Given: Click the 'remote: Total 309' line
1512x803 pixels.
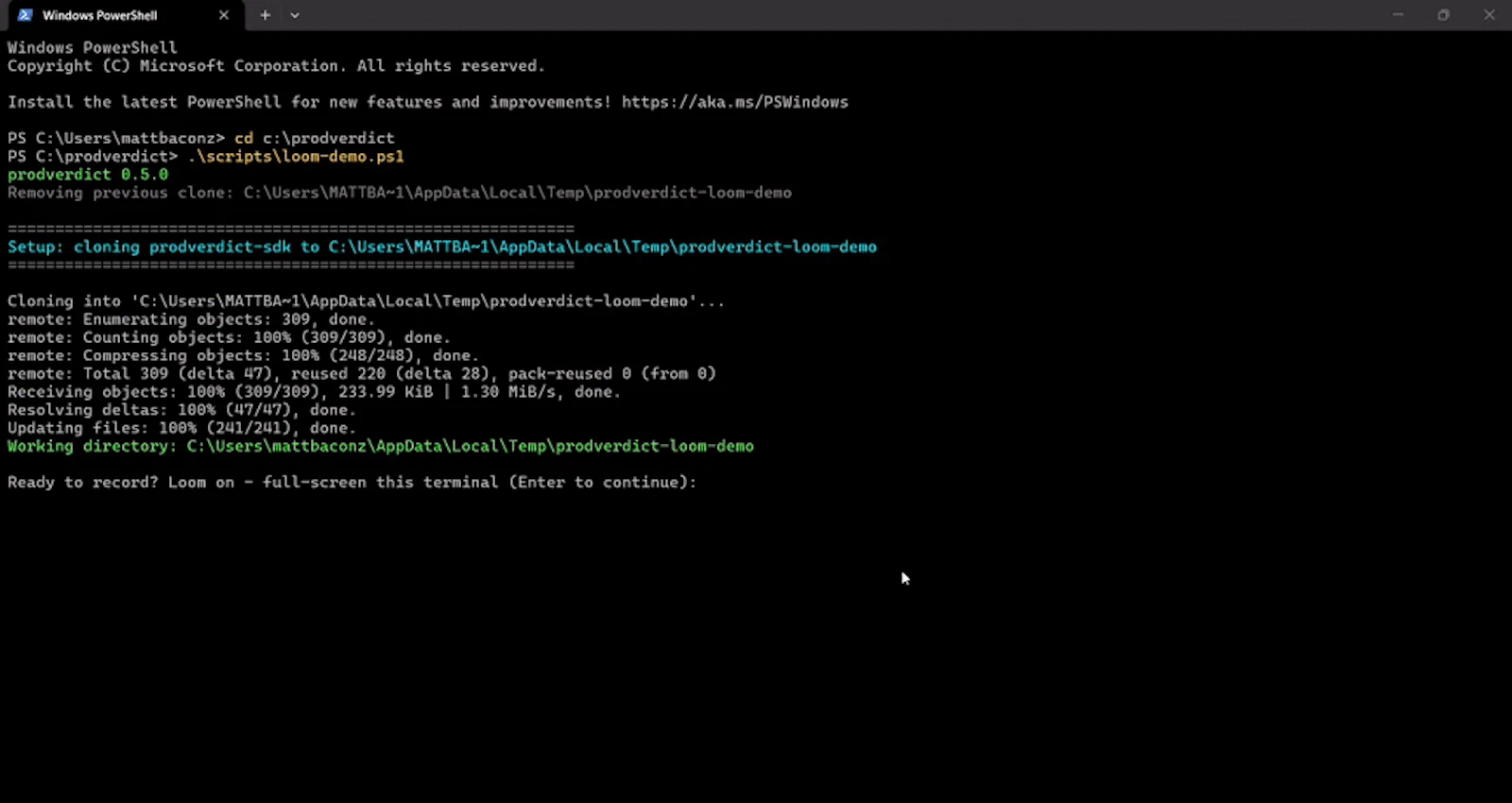Looking at the screenshot, I should (362, 374).
